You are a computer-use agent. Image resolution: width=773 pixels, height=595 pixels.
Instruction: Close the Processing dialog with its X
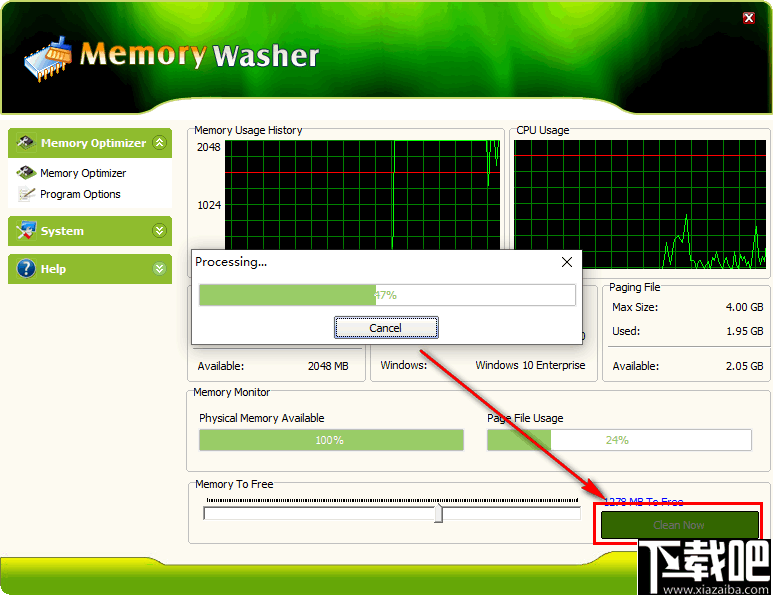[567, 262]
